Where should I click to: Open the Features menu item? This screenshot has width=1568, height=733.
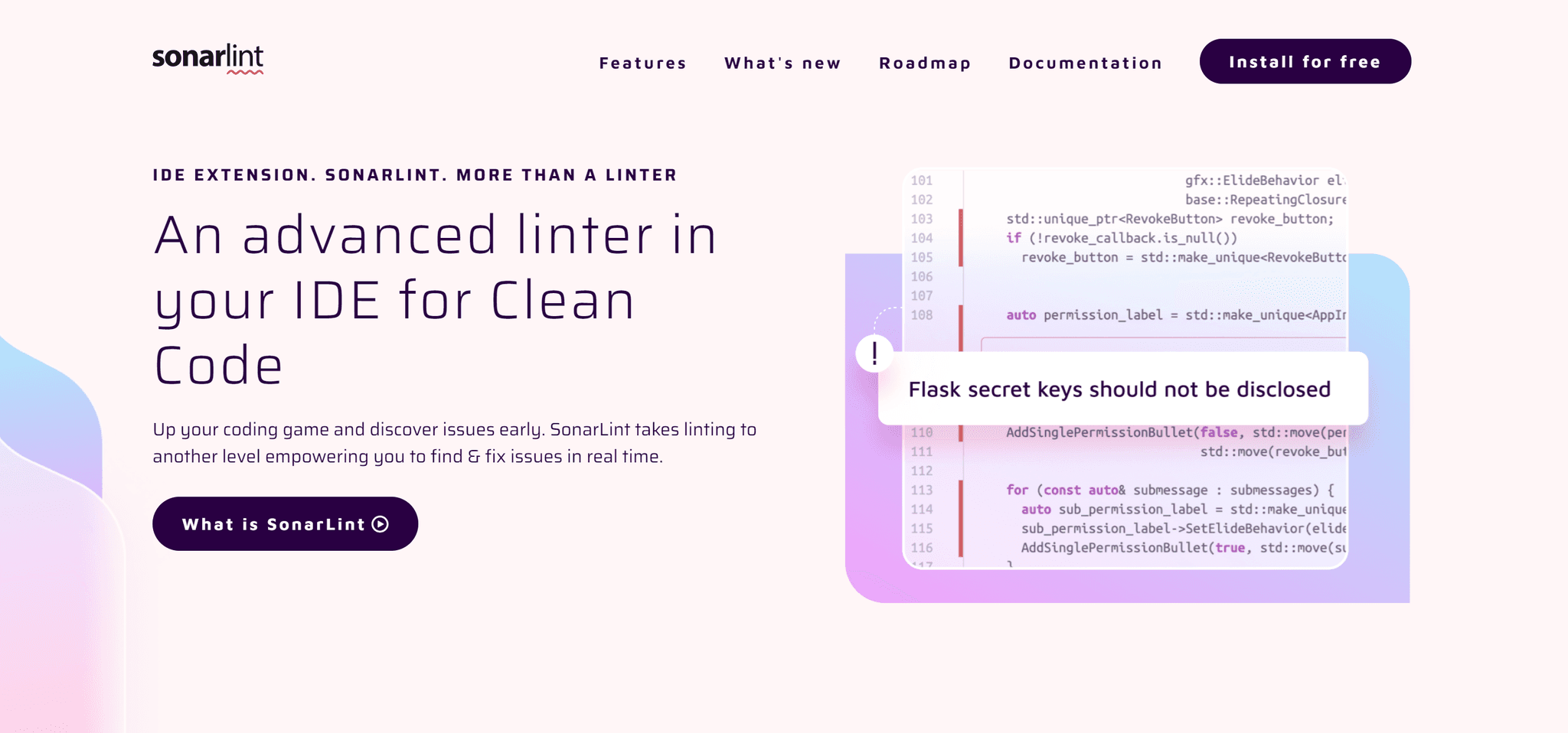[643, 63]
